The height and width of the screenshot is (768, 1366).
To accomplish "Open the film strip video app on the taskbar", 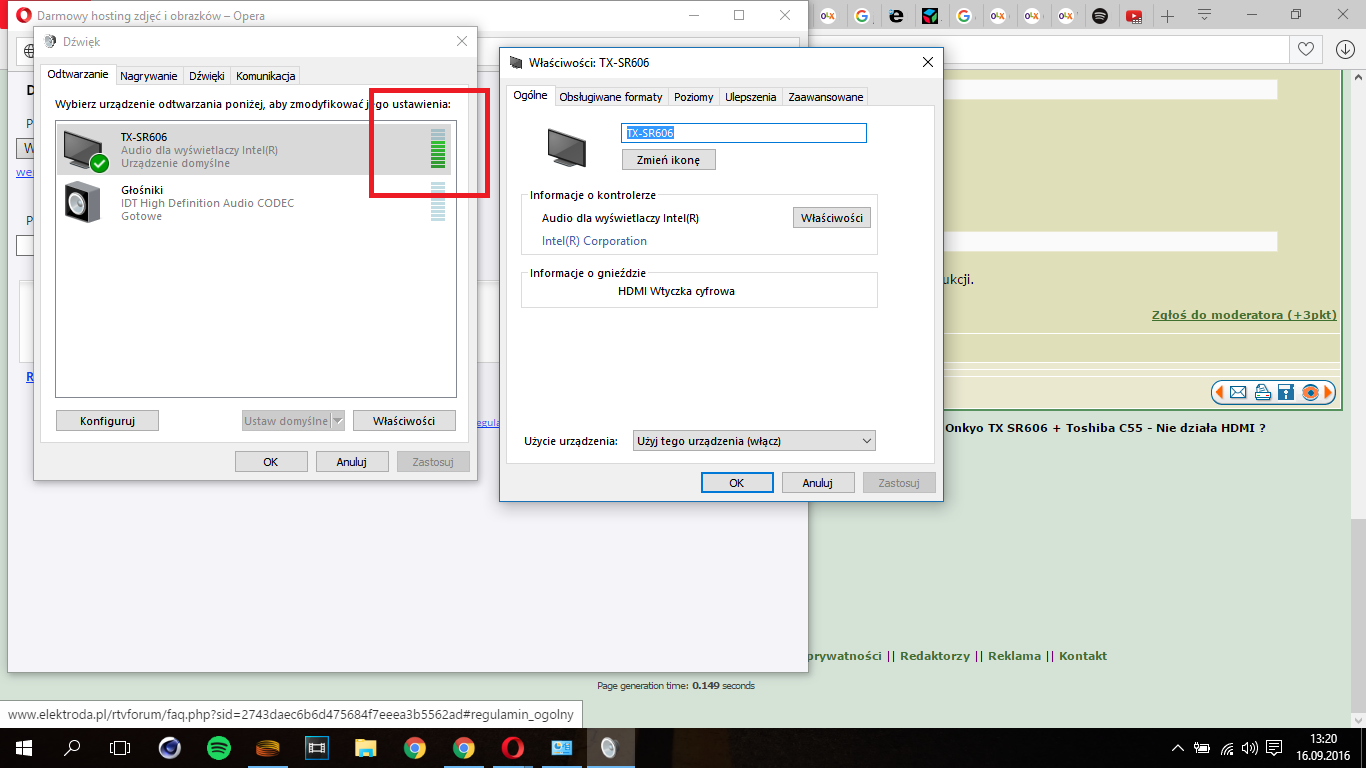I will click(x=316, y=748).
